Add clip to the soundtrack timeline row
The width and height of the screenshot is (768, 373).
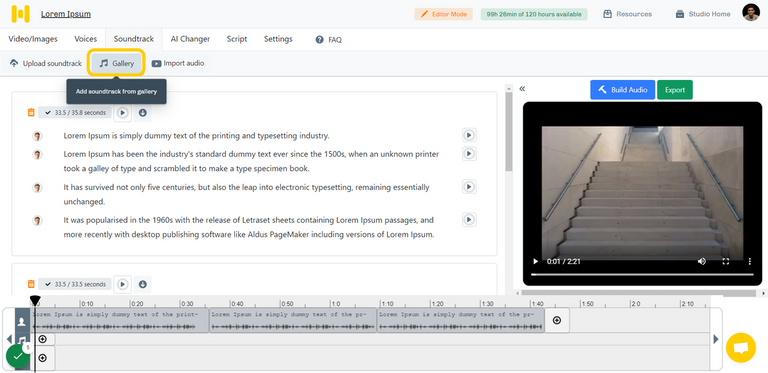coord(43,339)
